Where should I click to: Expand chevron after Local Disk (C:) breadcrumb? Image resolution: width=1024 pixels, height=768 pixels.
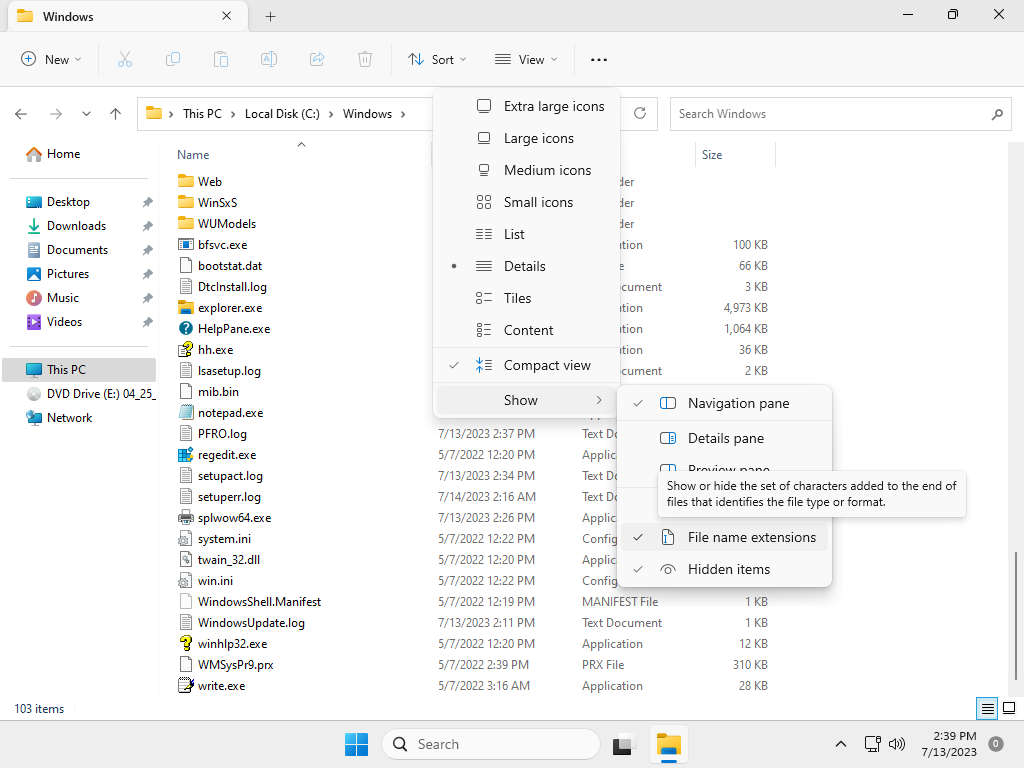[x=330, y=114]
